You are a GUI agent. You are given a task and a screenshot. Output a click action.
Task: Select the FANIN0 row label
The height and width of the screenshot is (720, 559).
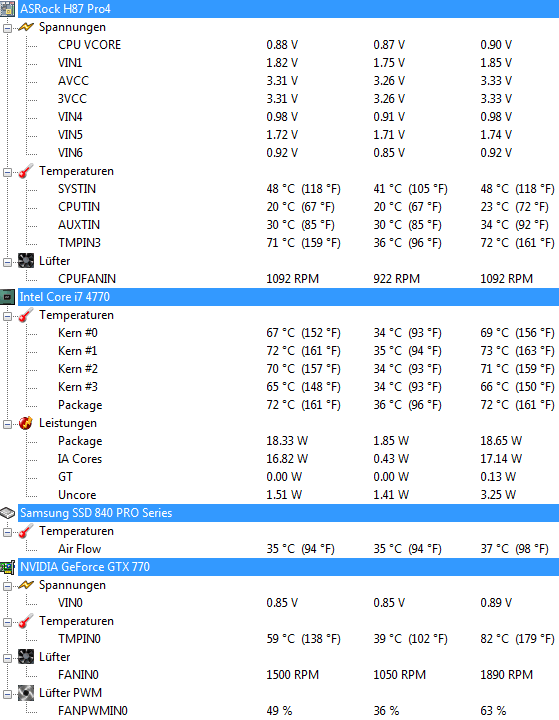pyautogui.click(x=78, y=675)
